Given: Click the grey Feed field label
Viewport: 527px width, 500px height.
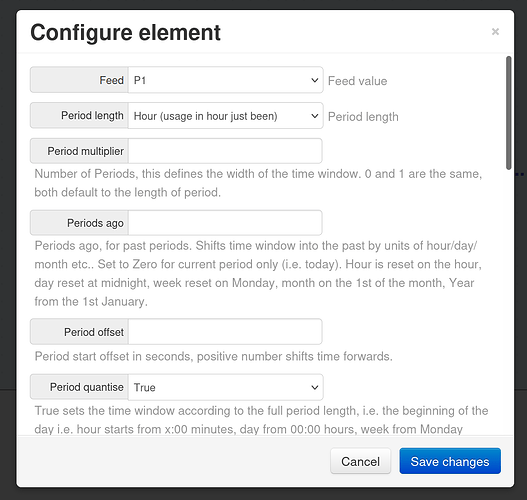Looking at the screenshot, I should (x=79, y=80).
